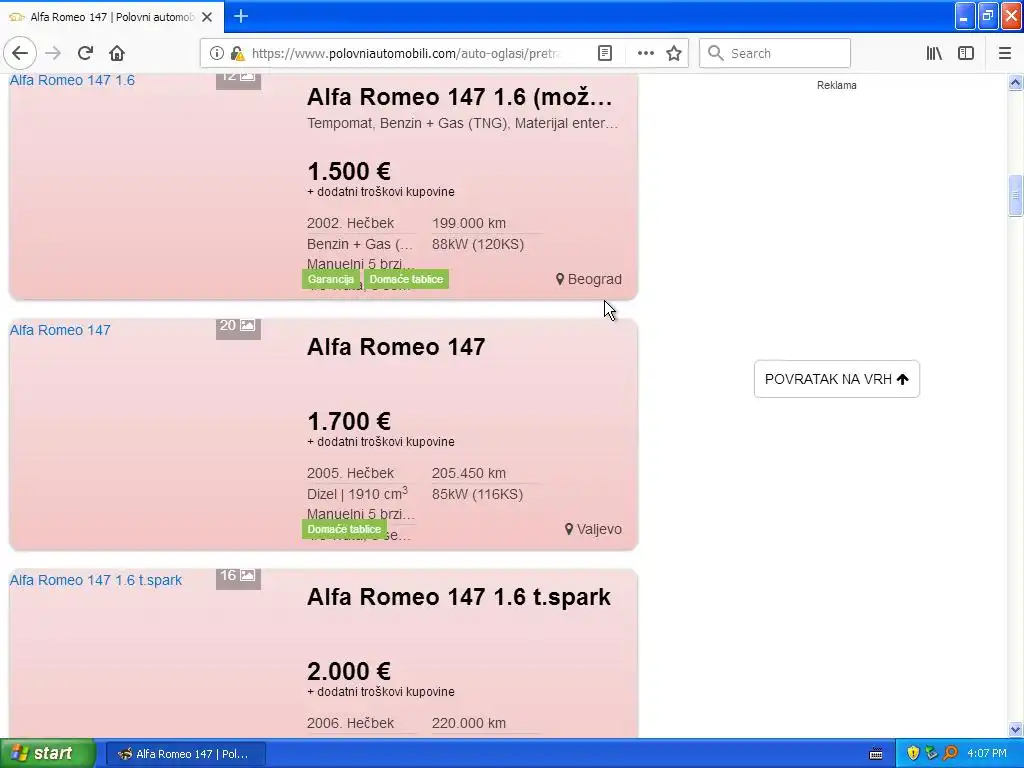Viewport: 1024px width, 768px height.
Task: Click the Dizel | 1910 cm3 text
Action: [357, 494]
